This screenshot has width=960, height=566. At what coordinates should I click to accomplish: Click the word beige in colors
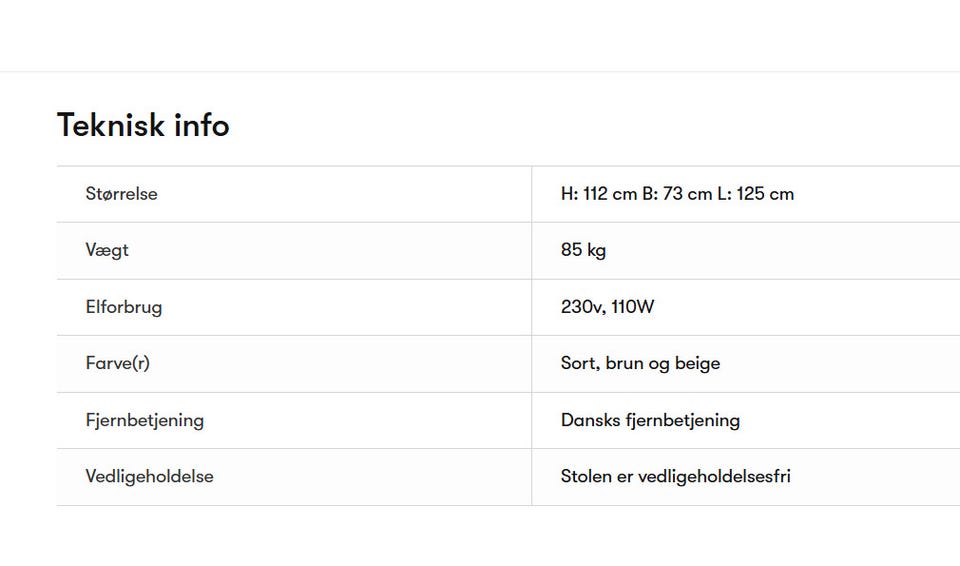pos(697,363)
